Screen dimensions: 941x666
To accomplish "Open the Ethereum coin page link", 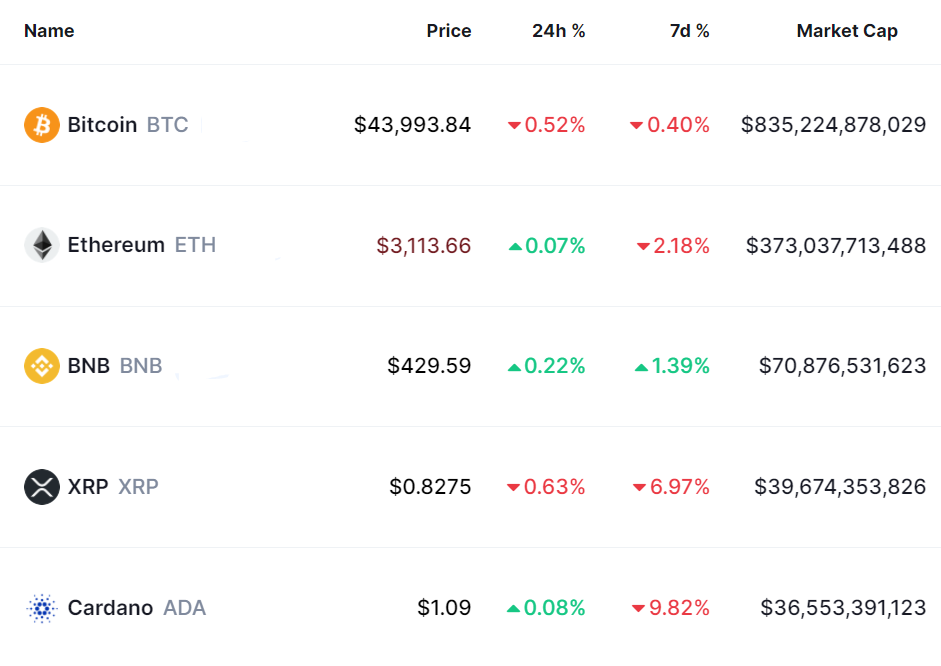I will (x=116, y=245).
